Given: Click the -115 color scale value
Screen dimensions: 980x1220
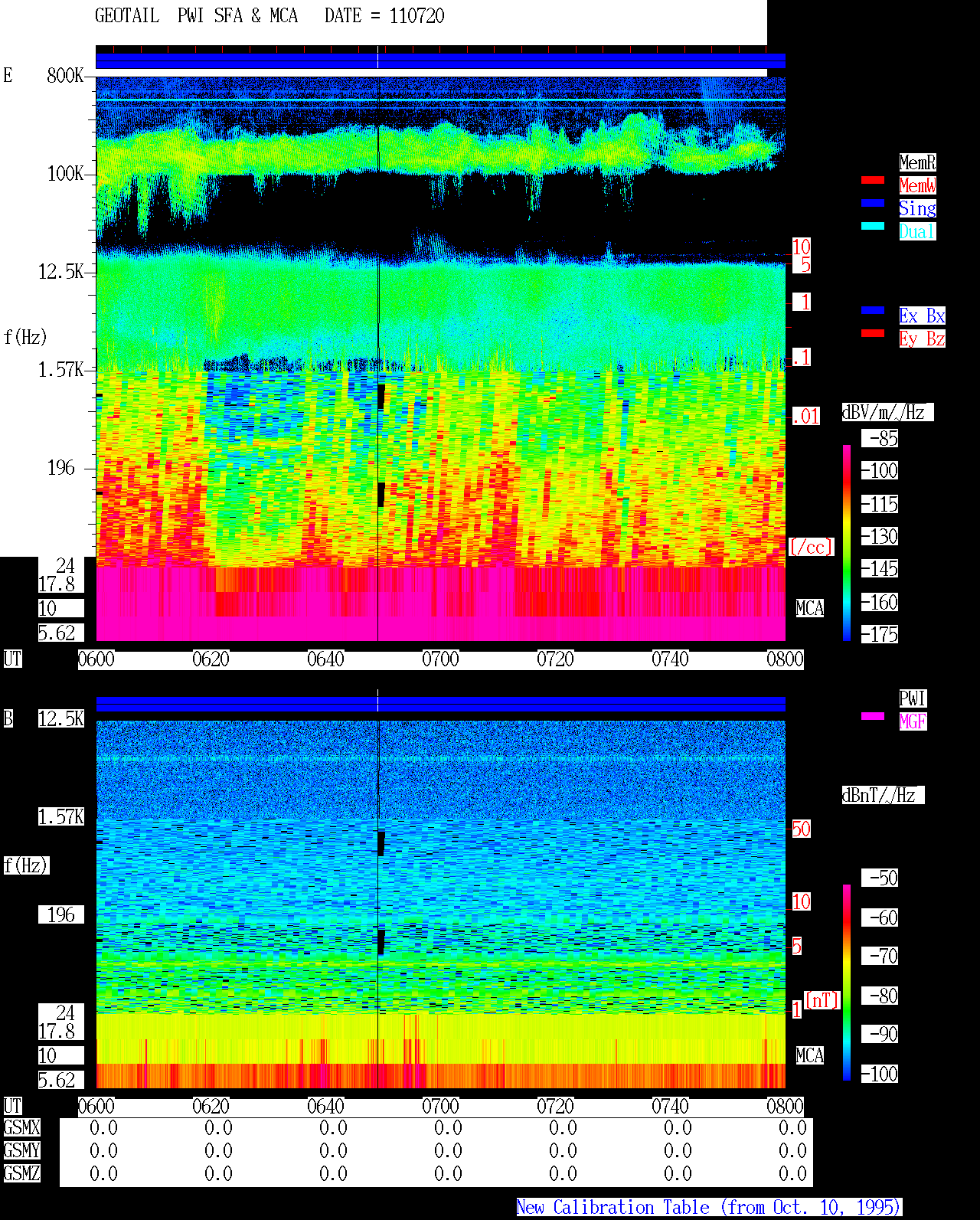Looking at the screenshot, I should (x=880, y=505).
